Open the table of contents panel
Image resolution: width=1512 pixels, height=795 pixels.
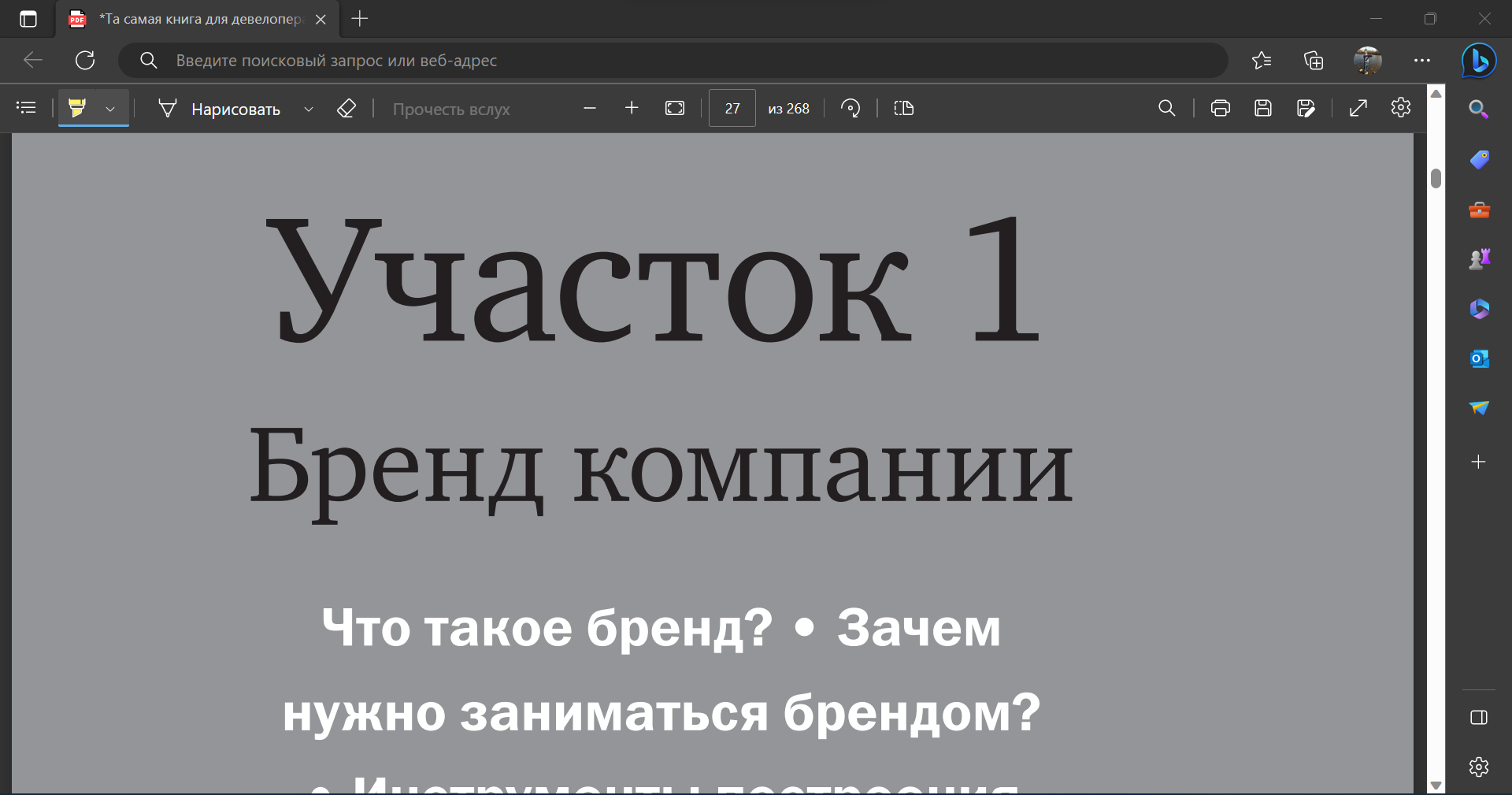point(26,108)
